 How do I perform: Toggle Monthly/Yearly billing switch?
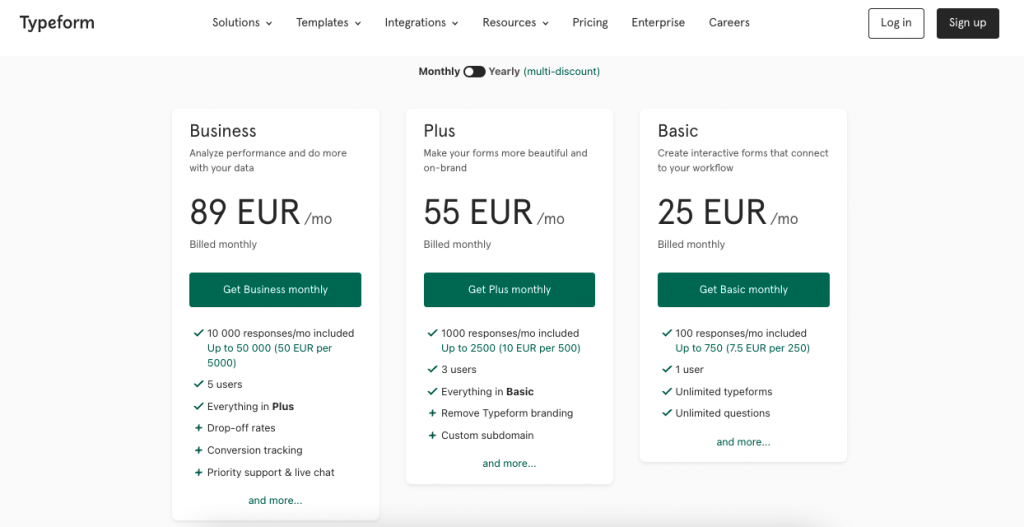(x=474, y=72)
